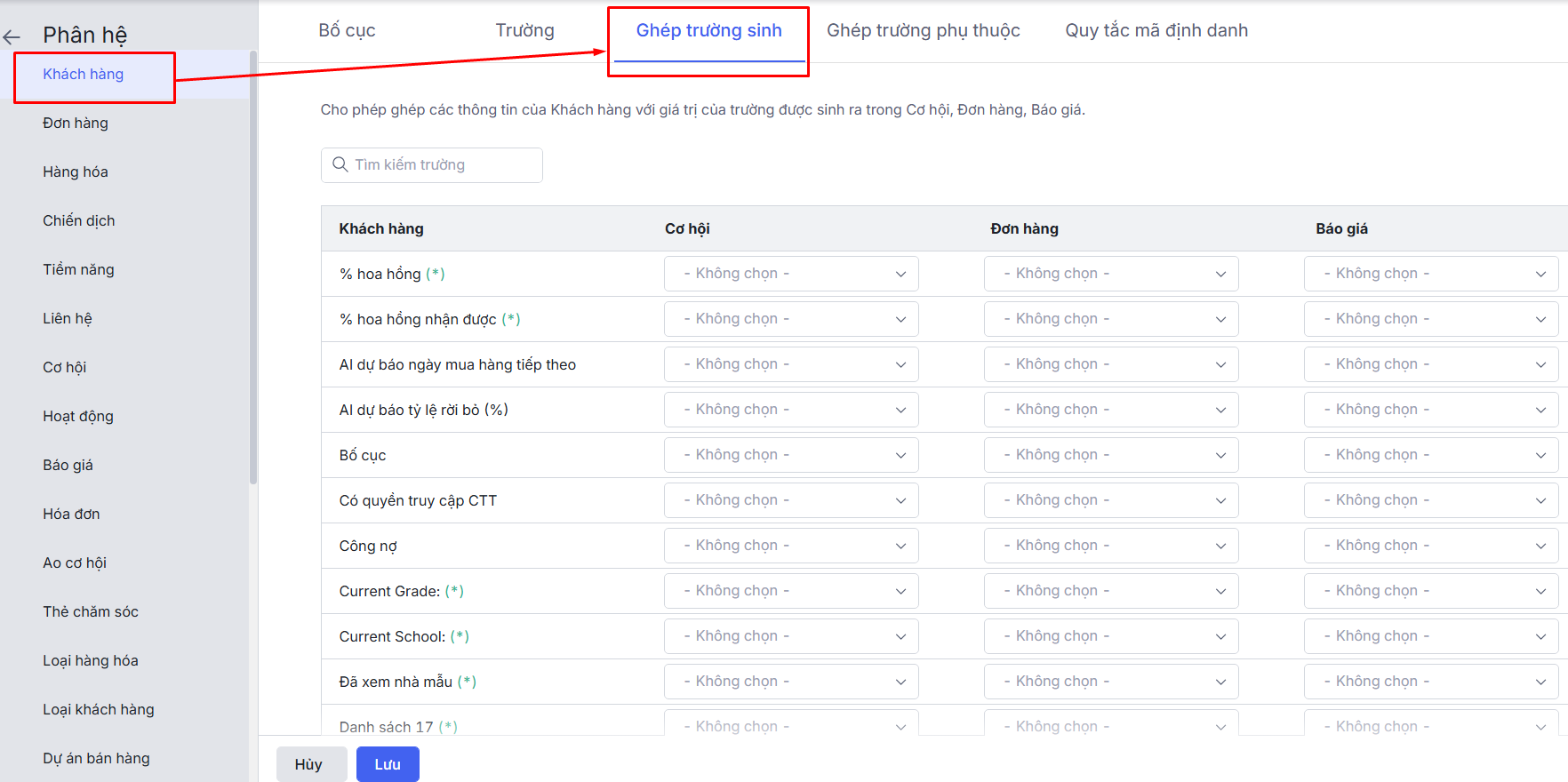The width and height of the screenshot is (1568, 782).
Task: Switch to the Bố cục tab
Action: [x=347, y=30]
